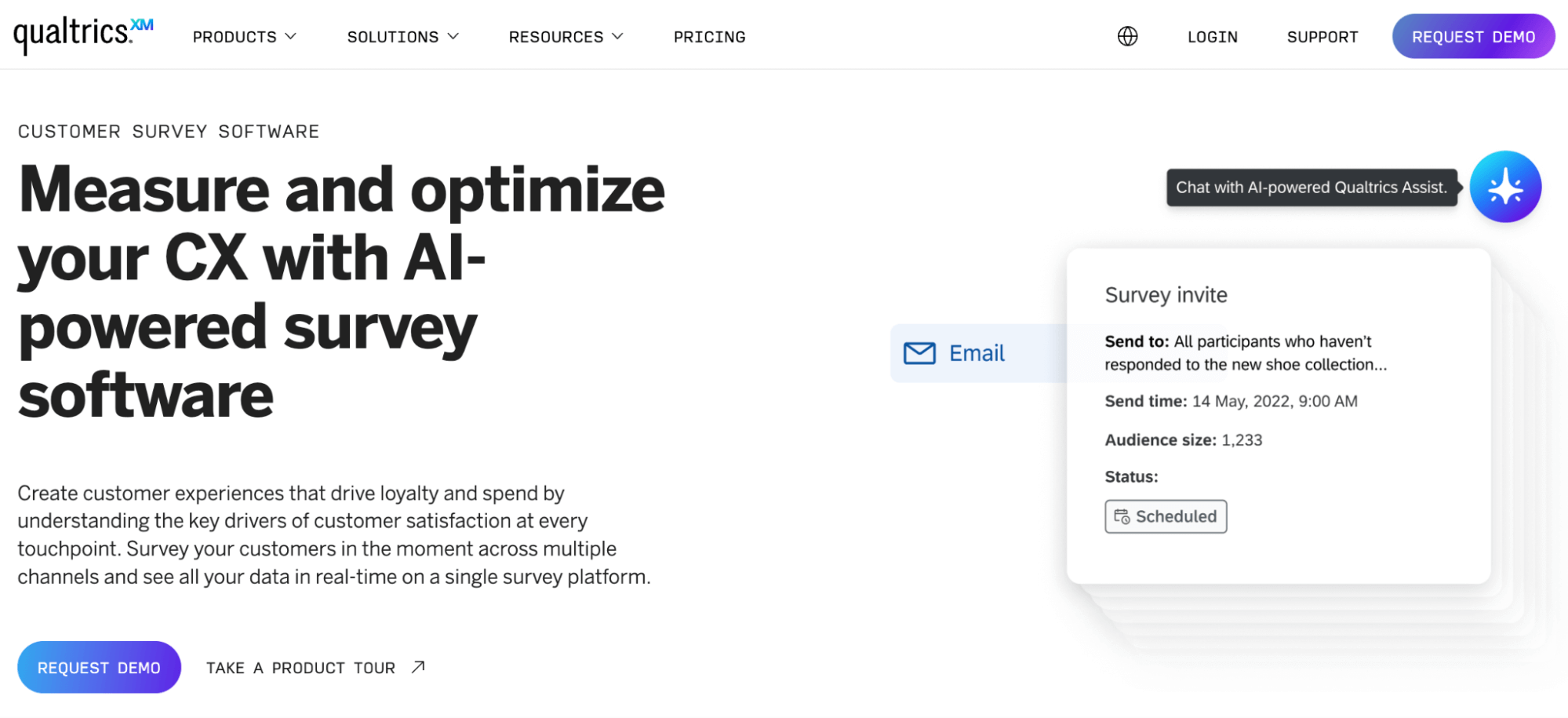Viewport: 1568px width, 718px height.
Task: Click the Qualtrics XM logo
Action: pyautogui.click(x=83, y=35)
